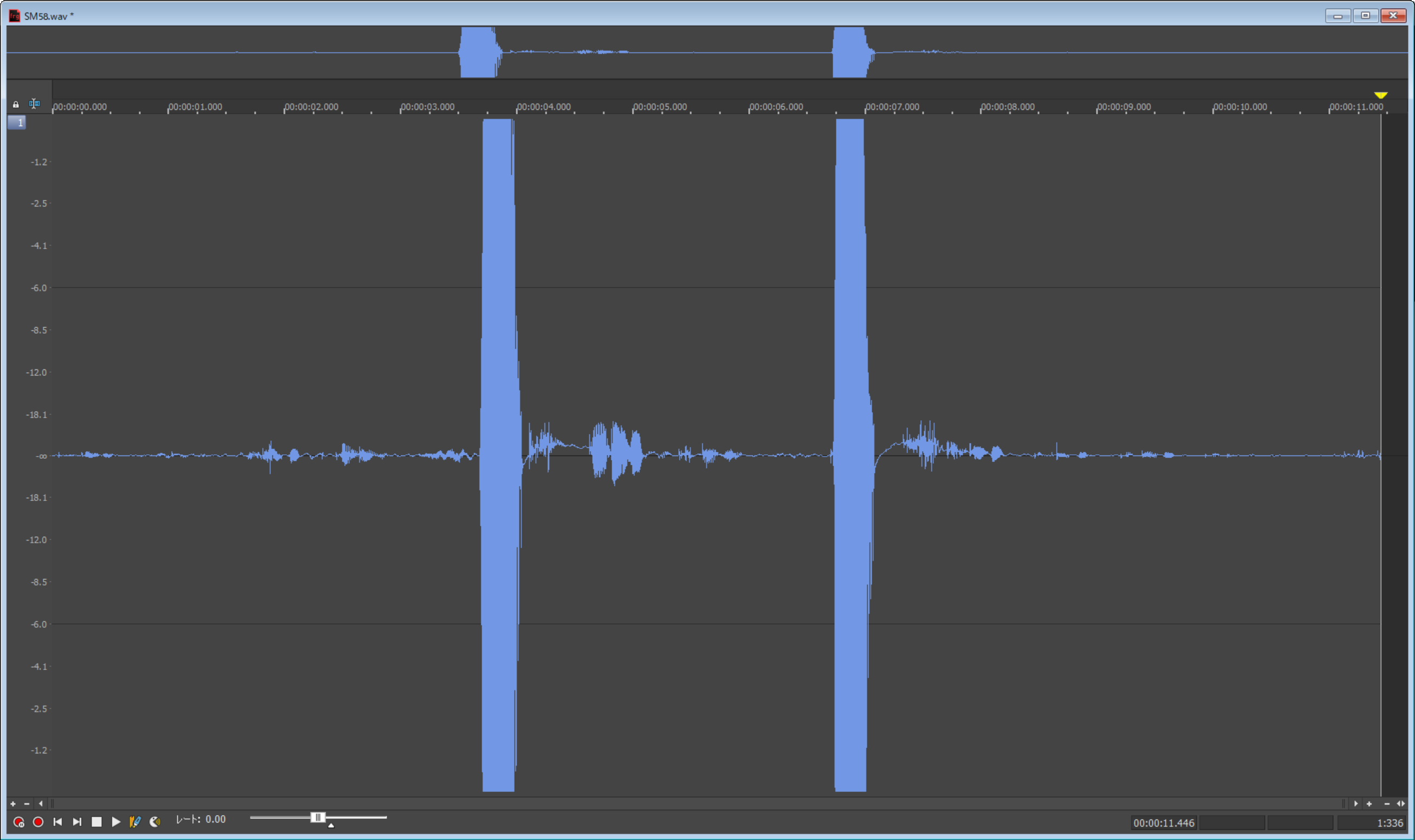Screen dimensions: 1415x840
Task: Click the first loud waveform burst
Action: point(498,455)
